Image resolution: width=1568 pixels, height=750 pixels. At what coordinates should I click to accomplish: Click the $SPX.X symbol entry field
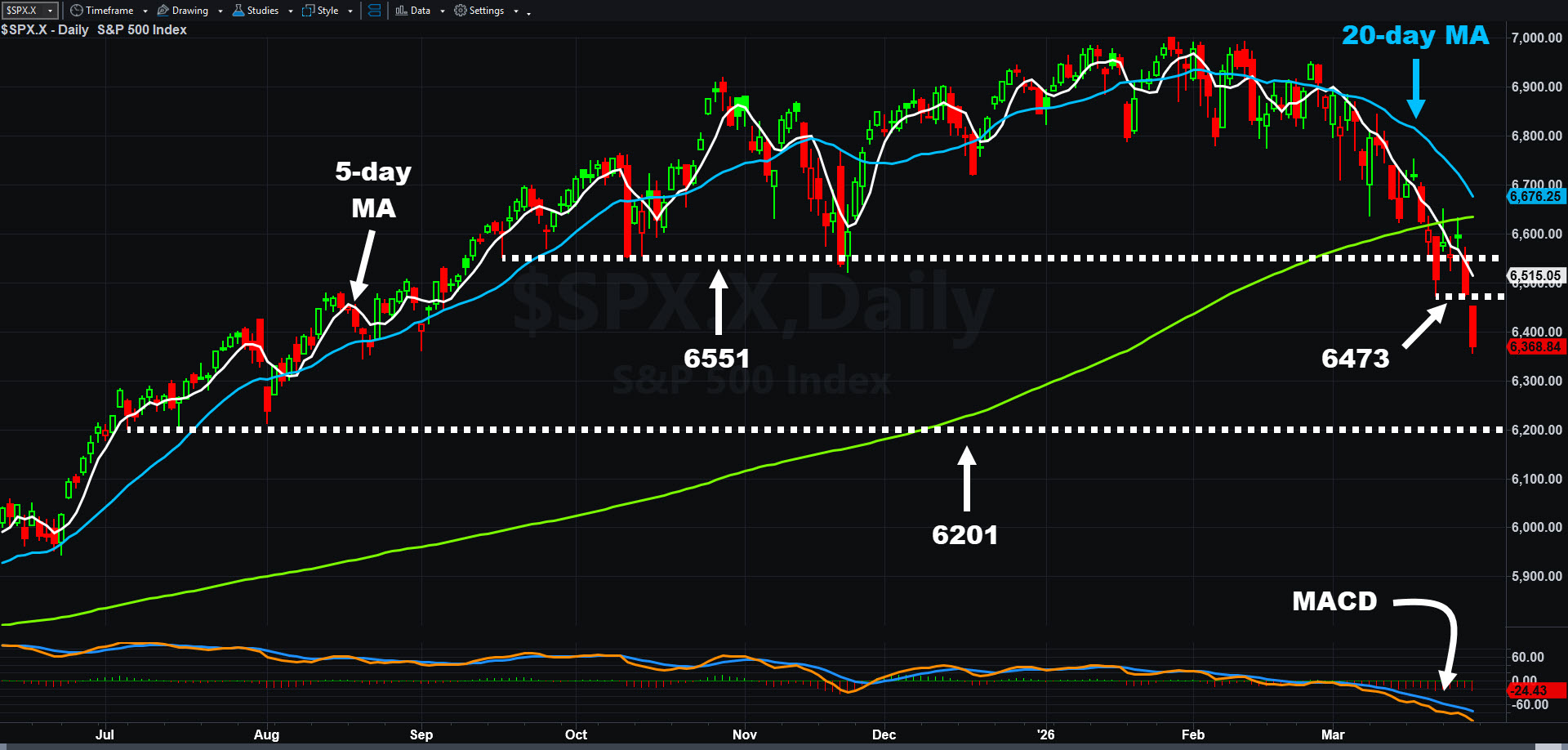(x=22, y=11)
